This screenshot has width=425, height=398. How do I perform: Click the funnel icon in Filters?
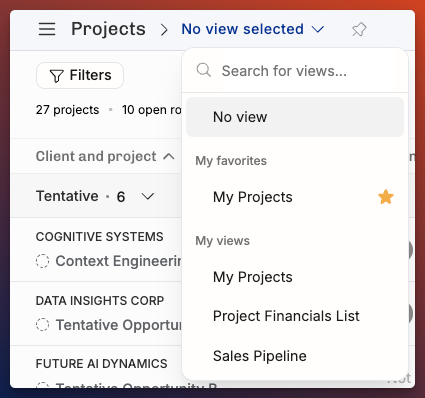(x=56, y=76)
